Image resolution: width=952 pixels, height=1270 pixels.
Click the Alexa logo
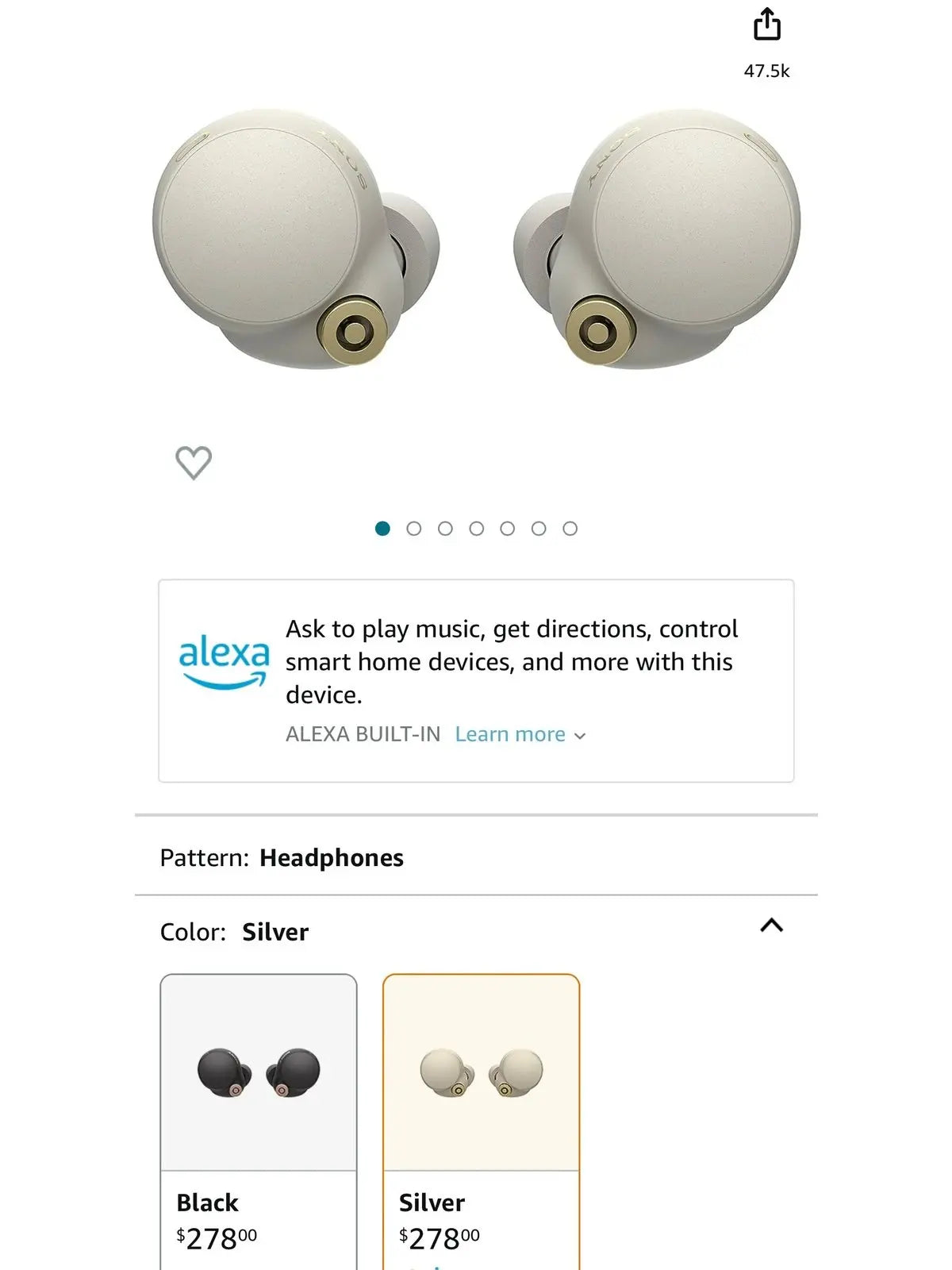pyautogui.click(x=224, y=660)
